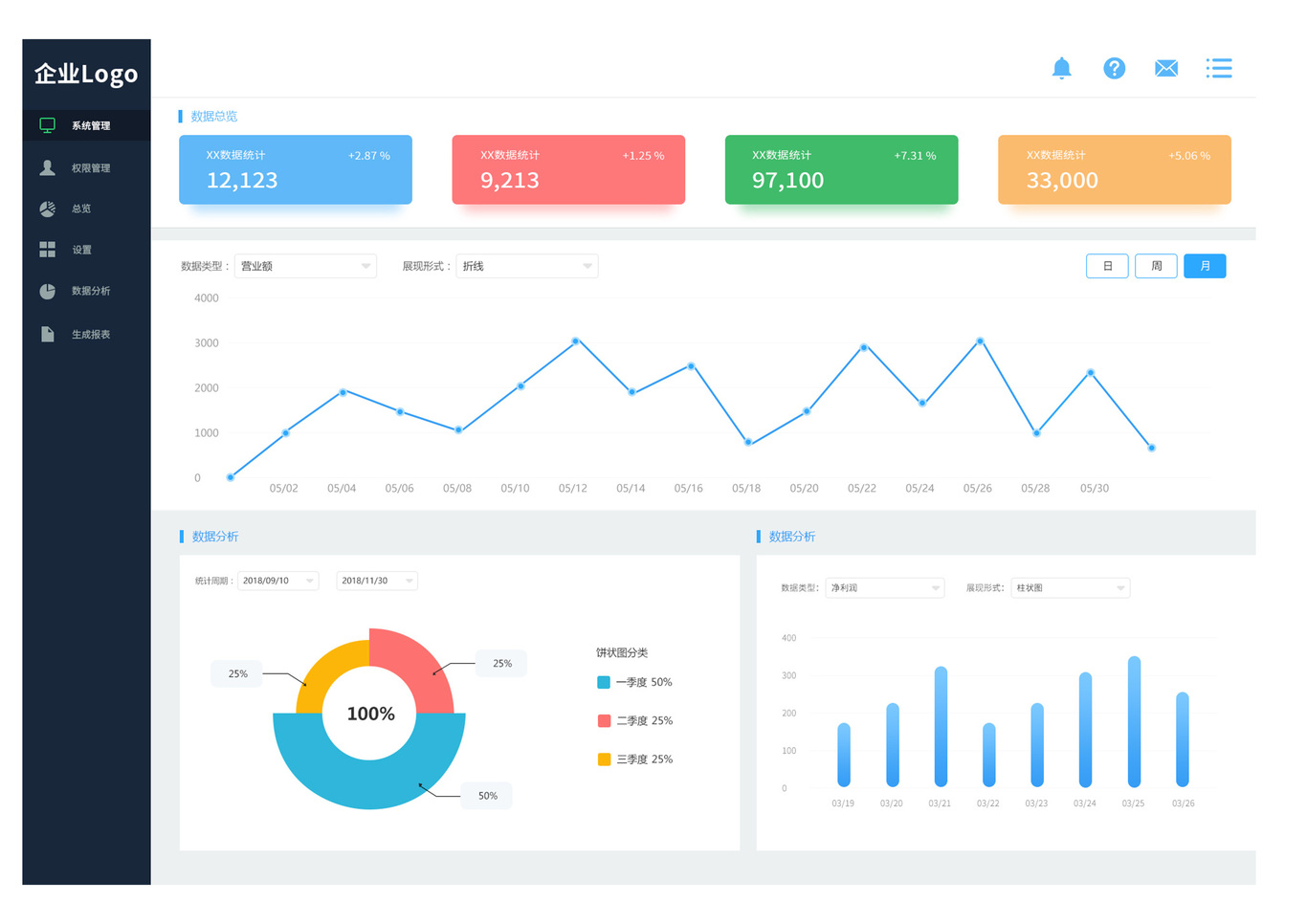The image size is (1307, 924).
Task: Click the +7.31 % value on green card
Action: coord(915,155)
